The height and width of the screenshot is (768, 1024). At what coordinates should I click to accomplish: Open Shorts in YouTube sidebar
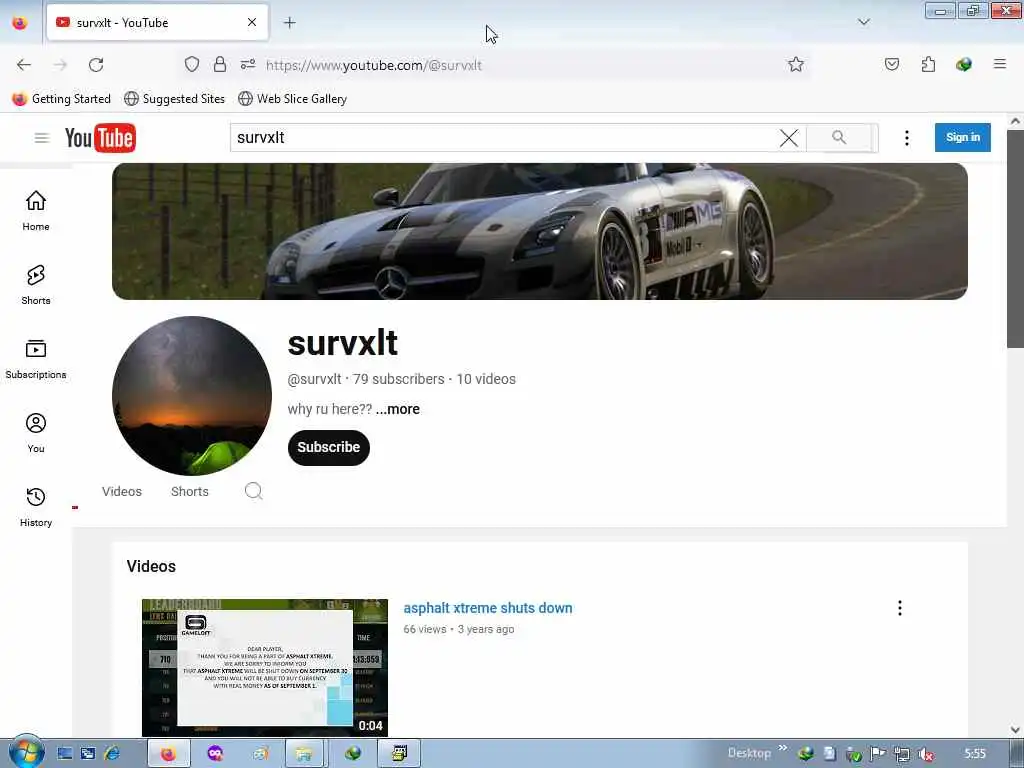36,285
